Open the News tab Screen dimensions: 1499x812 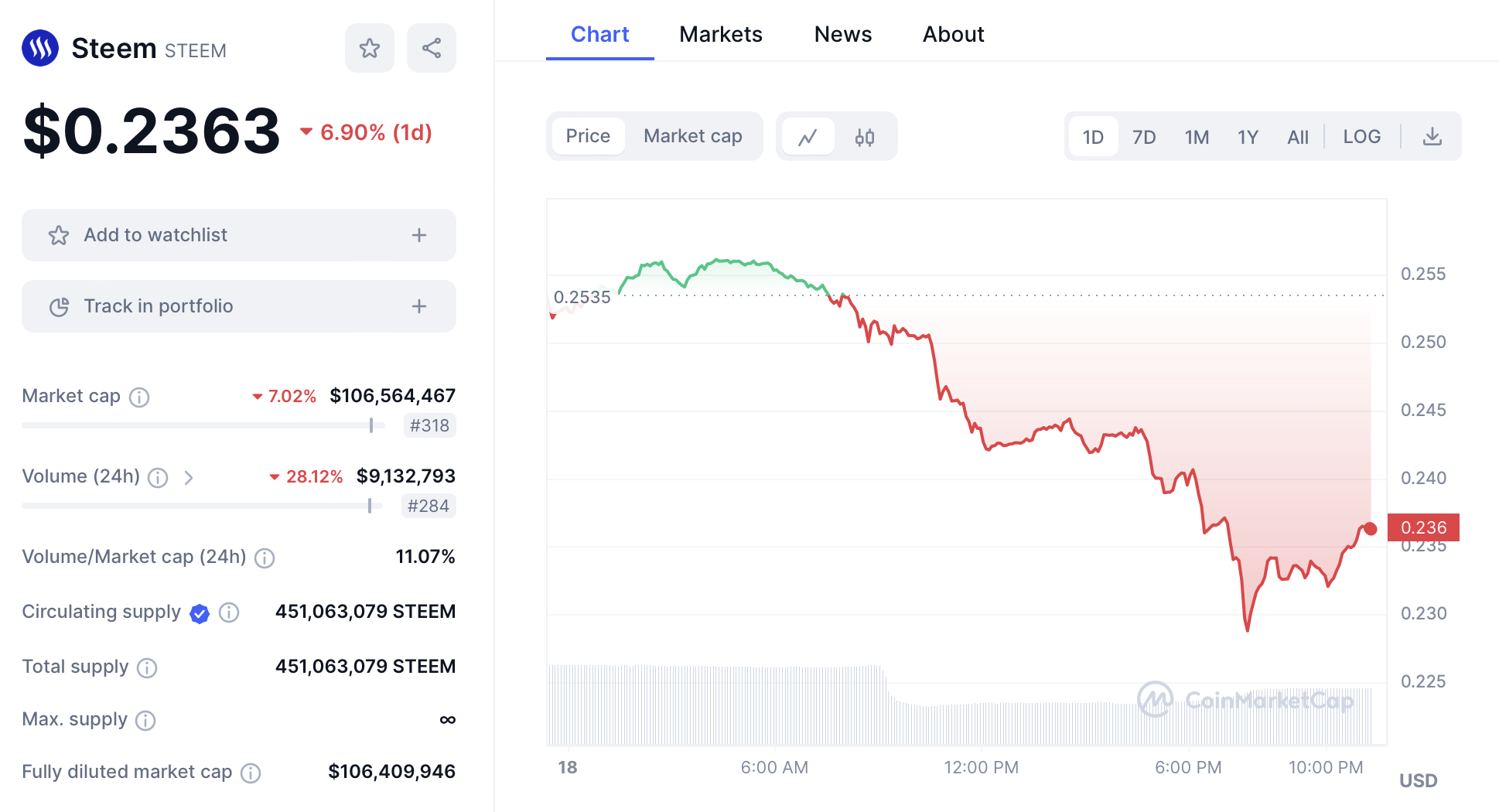(x=842, y=34)
